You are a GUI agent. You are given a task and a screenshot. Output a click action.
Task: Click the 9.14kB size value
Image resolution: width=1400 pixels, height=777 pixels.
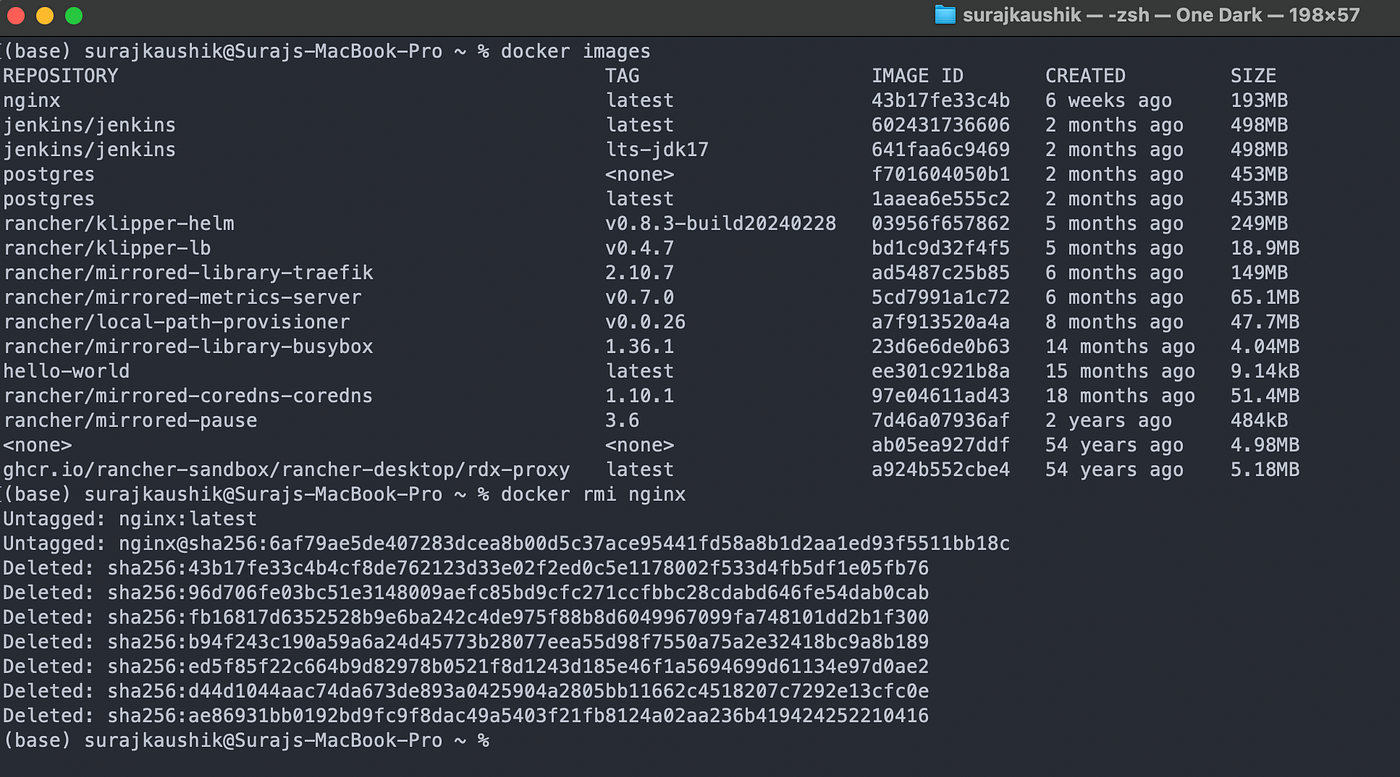1265,371
